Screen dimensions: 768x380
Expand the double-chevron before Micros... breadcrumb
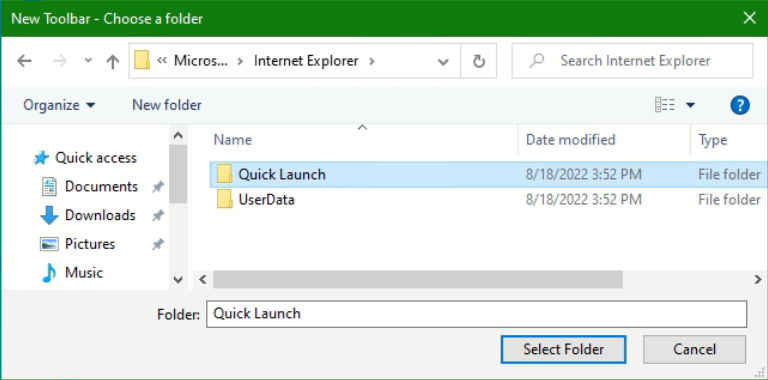(162, 61)
